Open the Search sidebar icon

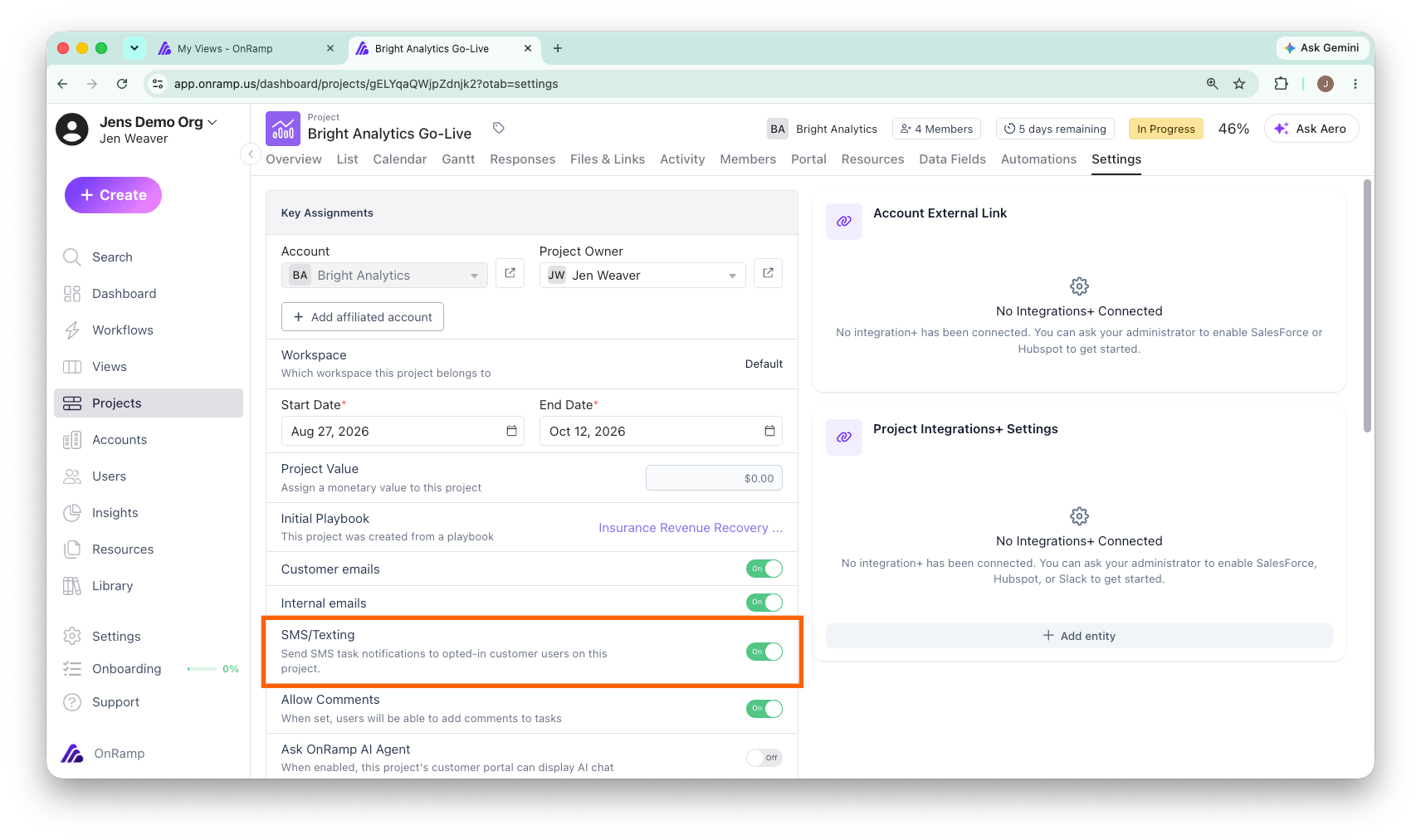pyautogui.click(x=72, y=257)
